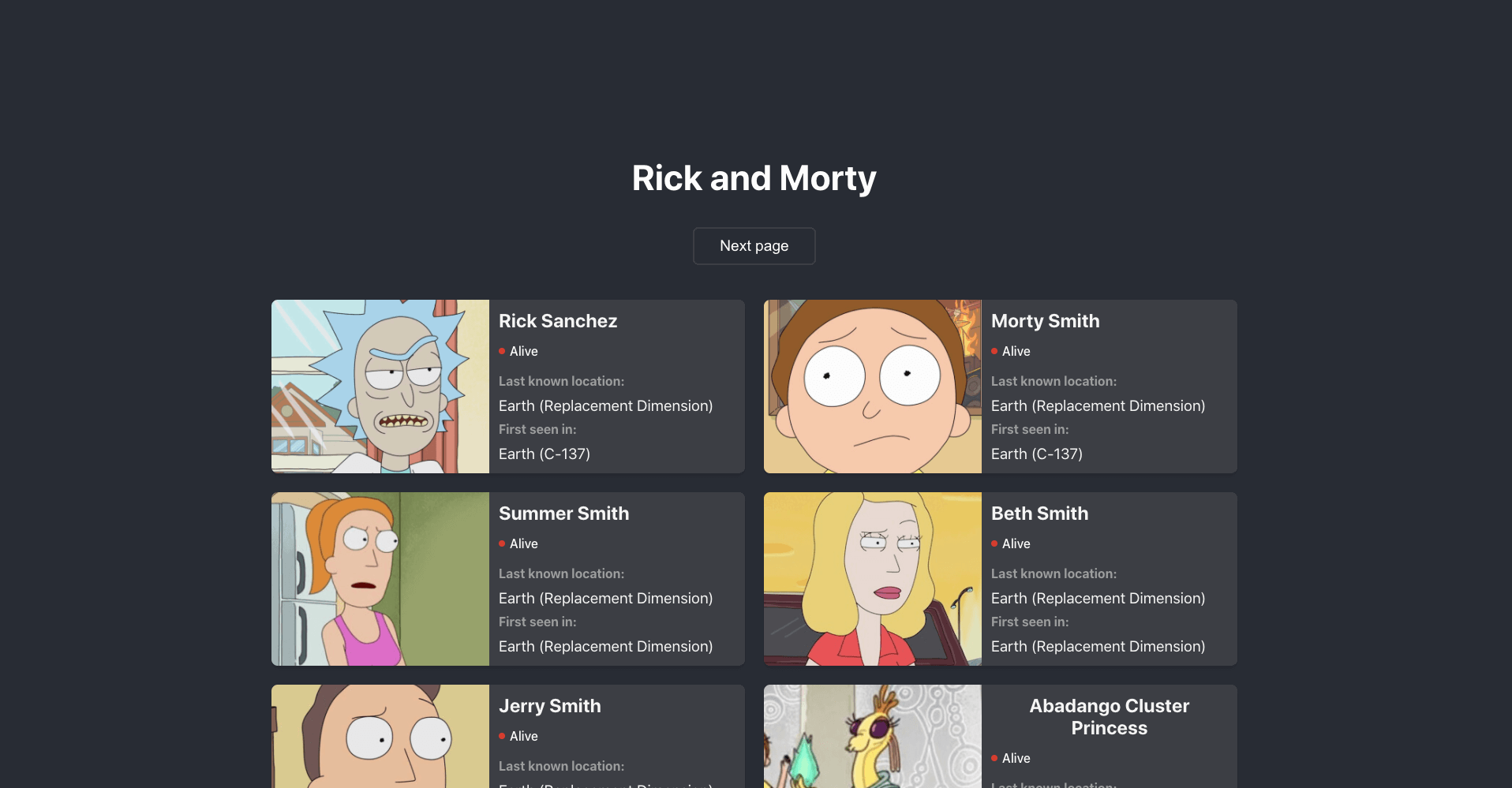
Task: Open the Rick Sanchez name link
Action: tap(558, 321)
